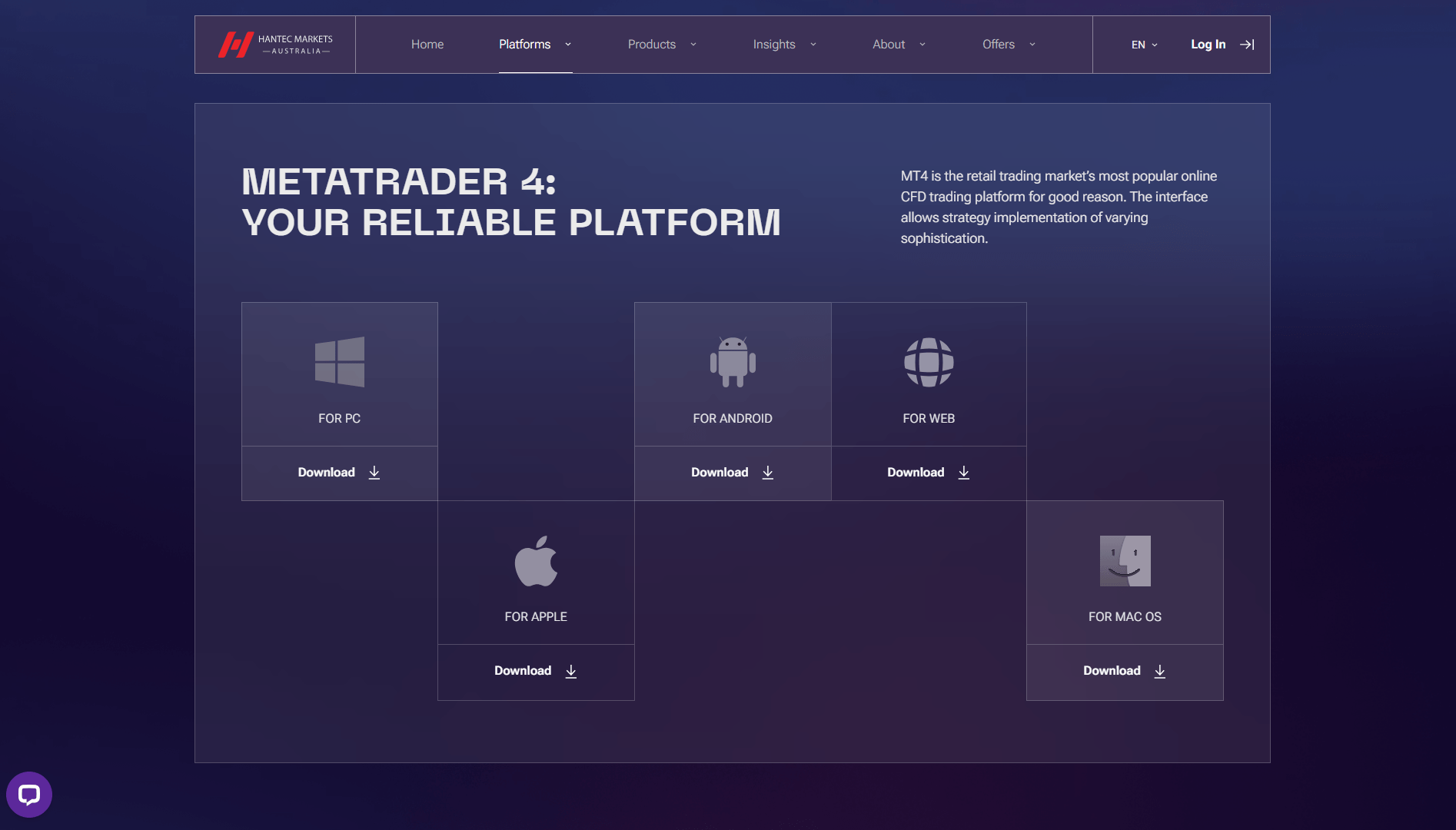
Task: Open the Insights menu
Action: point(774,45)
